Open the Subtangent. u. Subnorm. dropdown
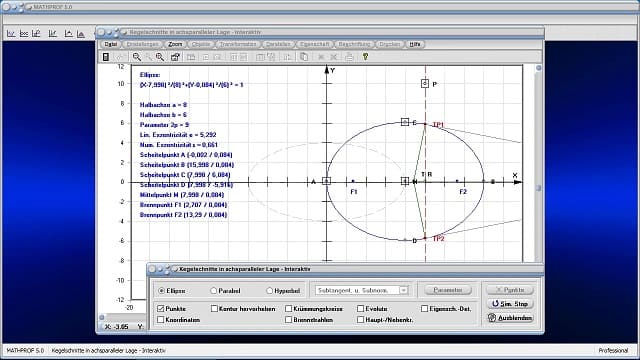The image size is (640, 360). (403, 290)
